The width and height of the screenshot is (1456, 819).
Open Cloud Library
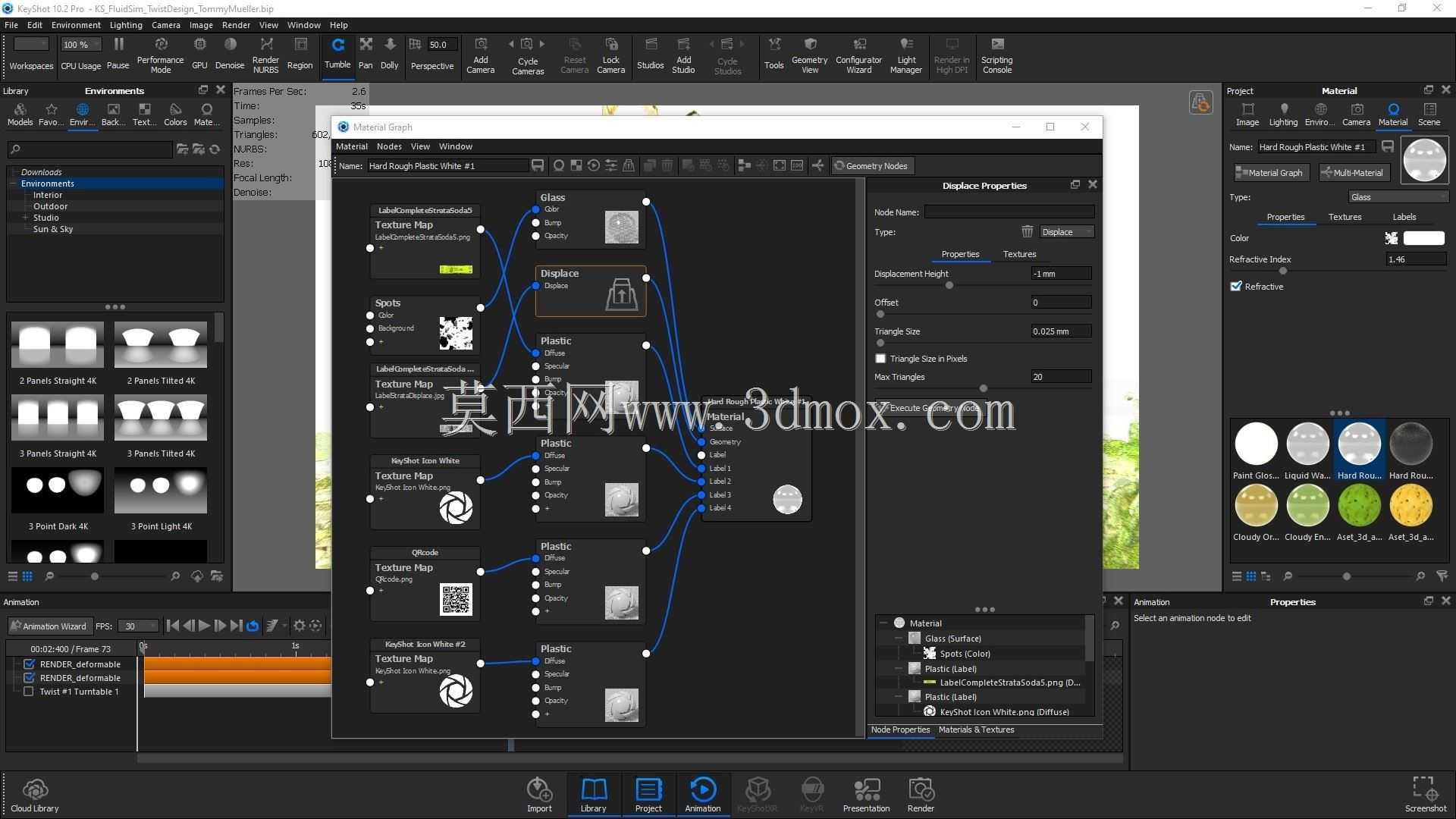(34, 795)
